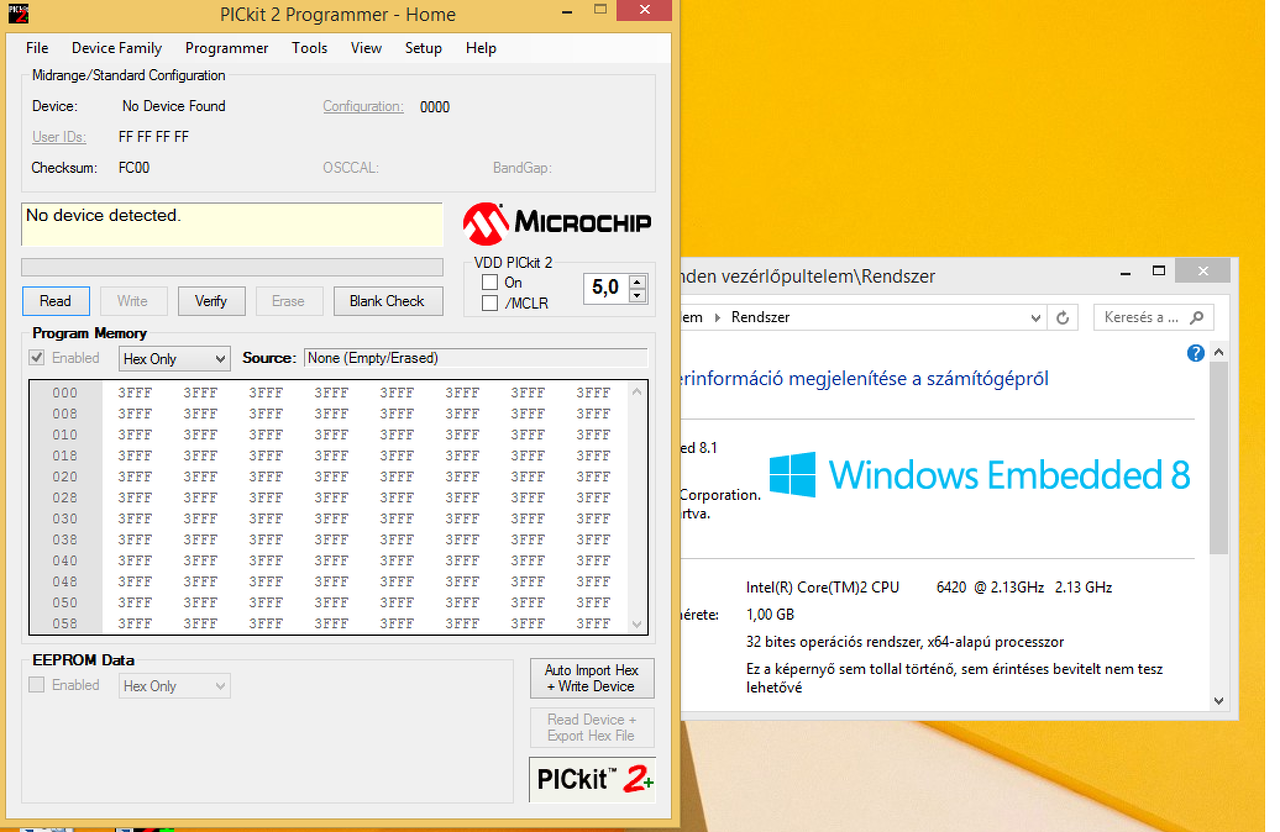Click the 'No device detected.' status box
Image resolution: width=1280 pixels, height=832 pixels.
pos(232,225)
